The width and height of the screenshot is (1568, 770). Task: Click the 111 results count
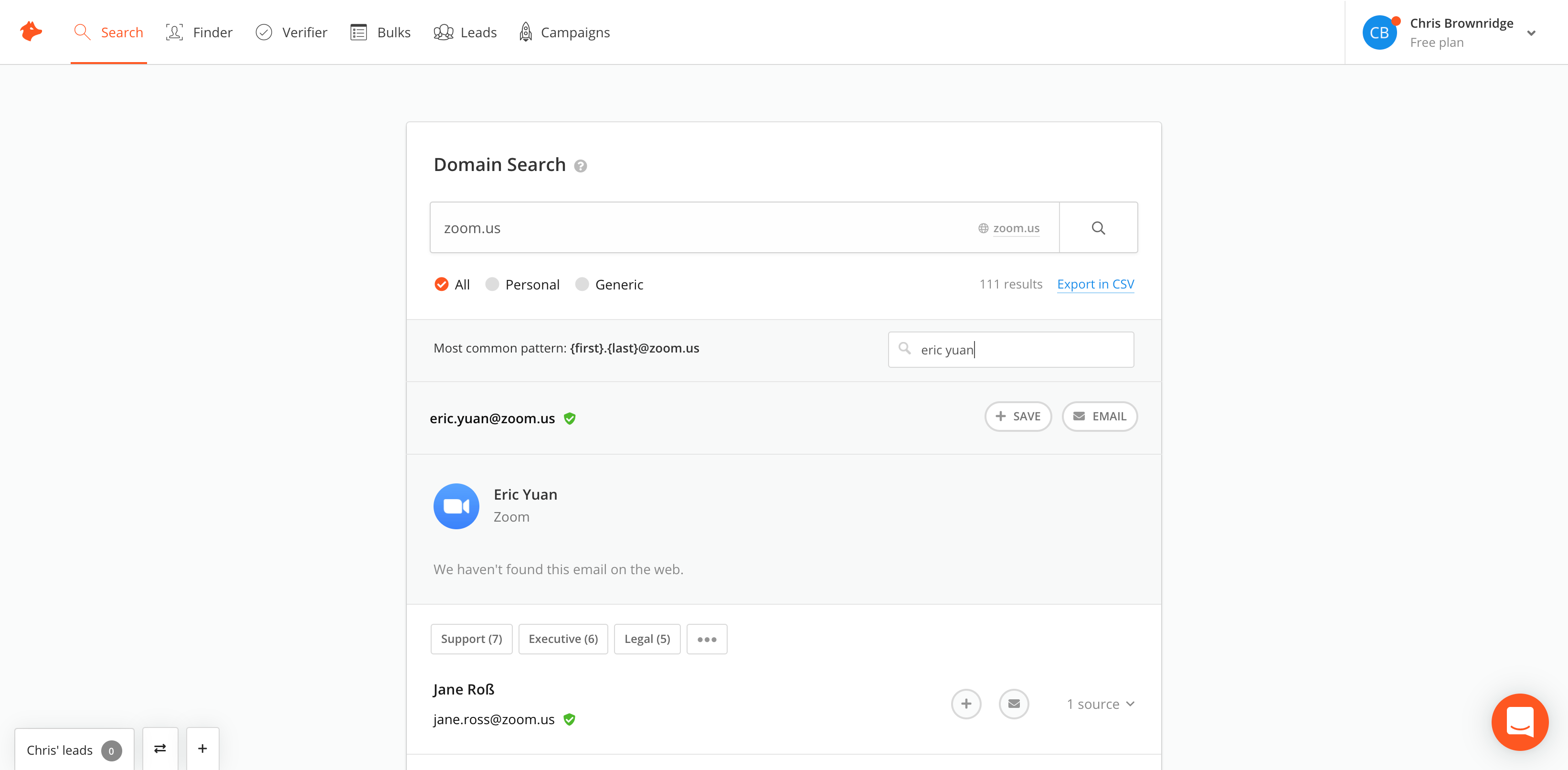pyautogui.click(x=1010, y=285)
